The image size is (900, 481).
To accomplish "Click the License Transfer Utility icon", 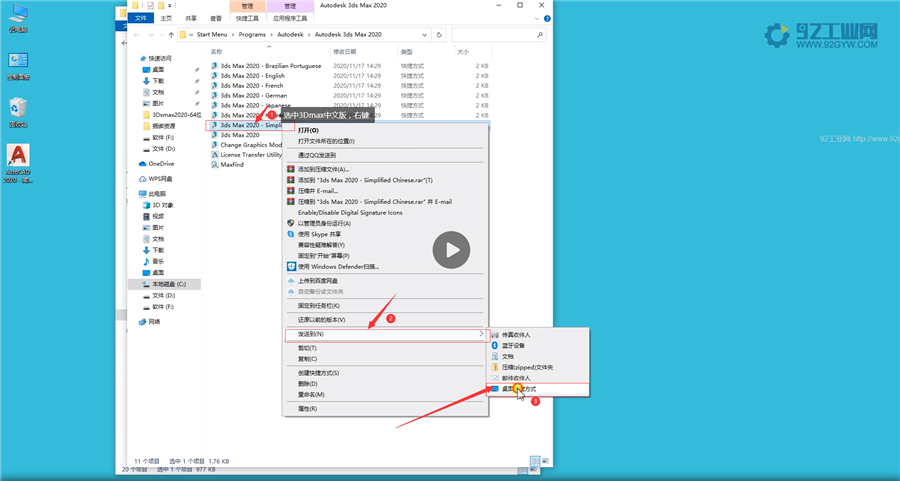I will tap(215, 155).
